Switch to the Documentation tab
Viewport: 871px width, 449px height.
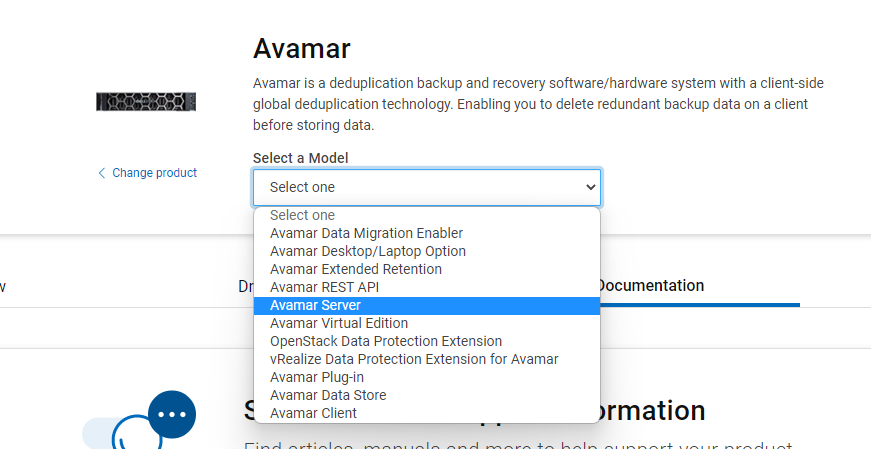pyautogui.click(x=650, y=286)
